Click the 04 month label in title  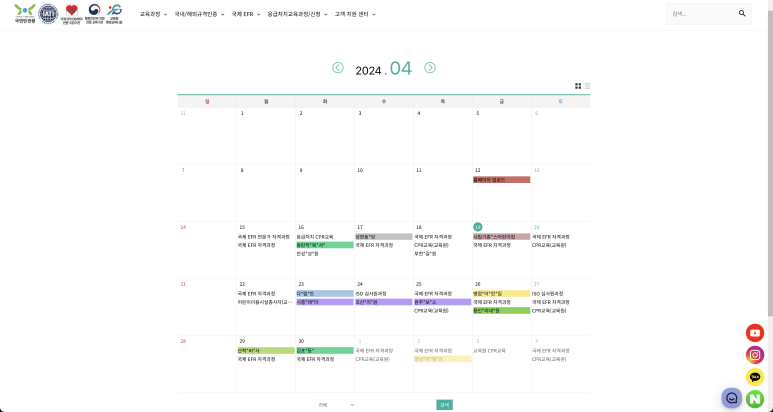click(x=400, y=69)
